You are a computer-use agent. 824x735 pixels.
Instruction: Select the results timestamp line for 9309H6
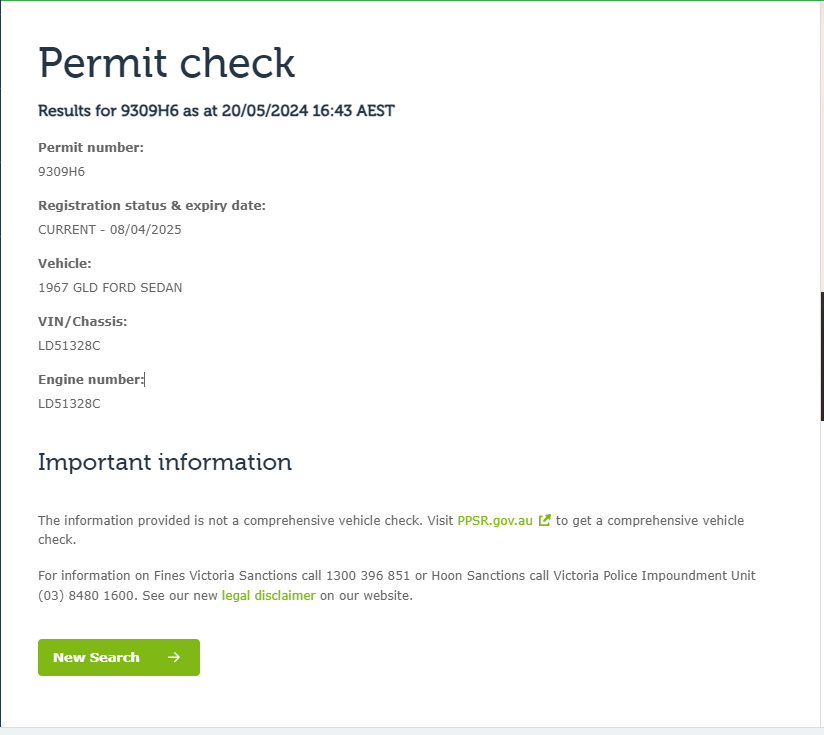(x=216, y=111)
